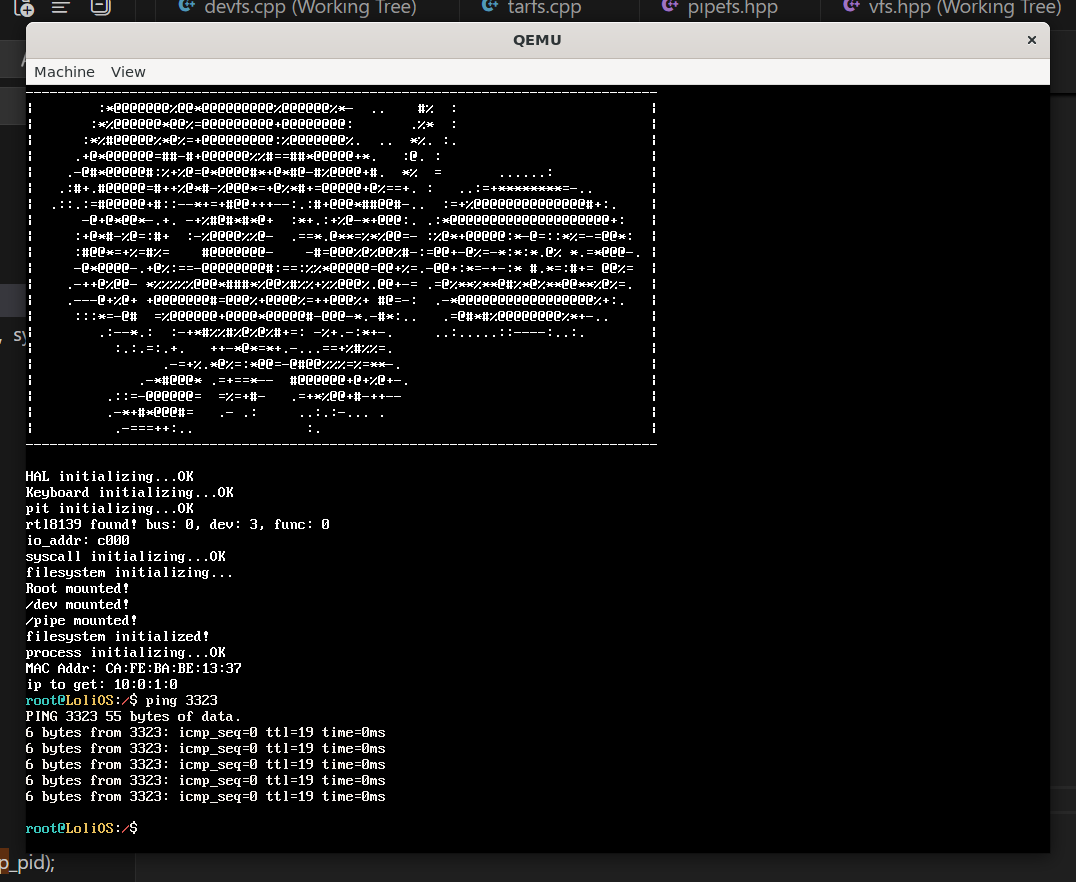Click the C++ file icon on devfs.cpp tab
1076x882 pixels.
[185, 7]
